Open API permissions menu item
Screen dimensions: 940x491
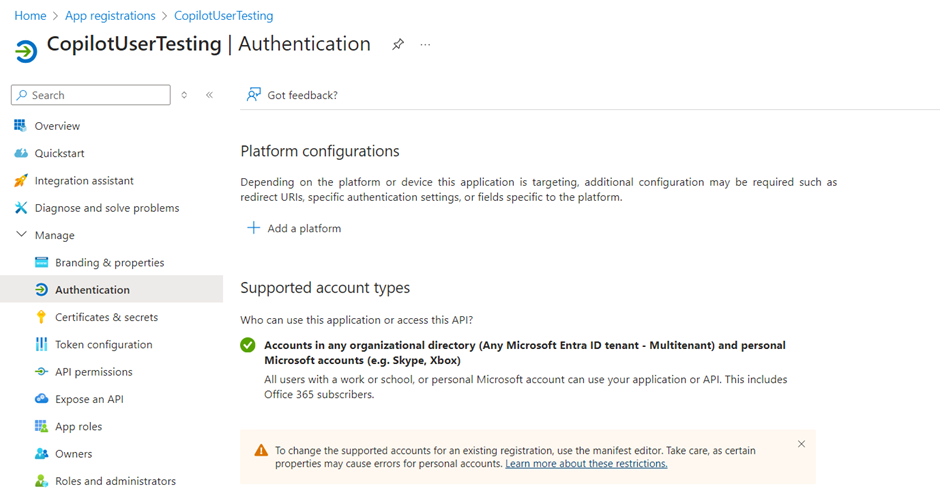(x=94, y=372)
